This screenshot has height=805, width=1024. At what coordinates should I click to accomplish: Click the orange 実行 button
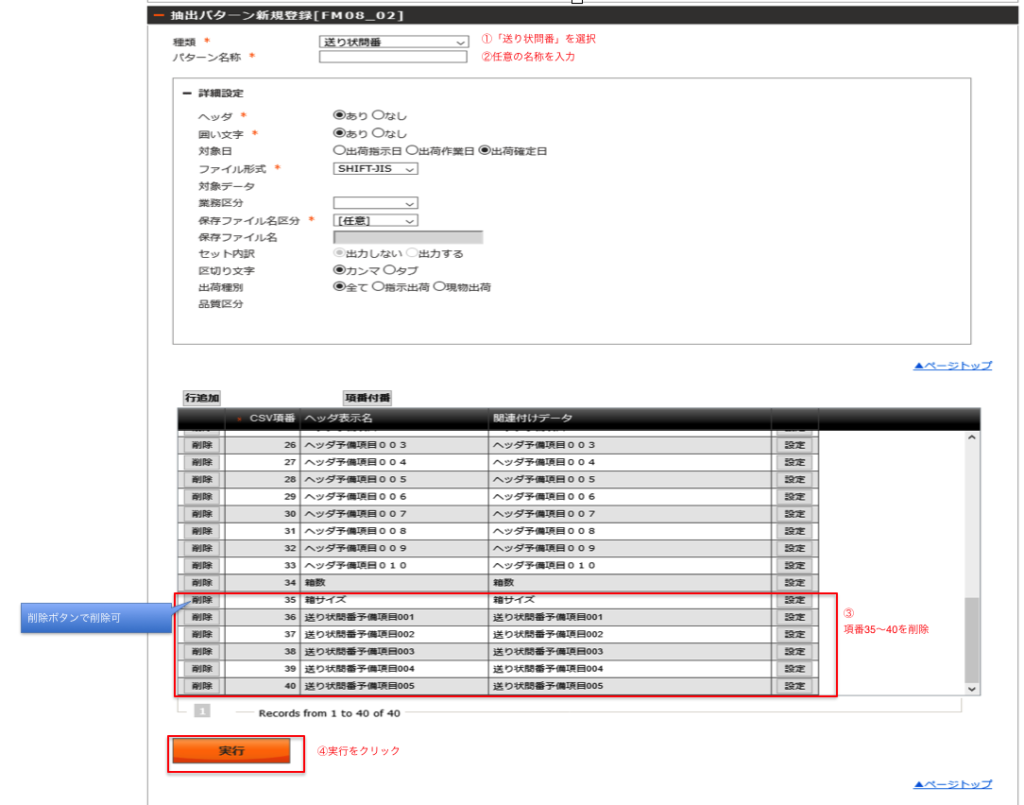pos(231,751)
